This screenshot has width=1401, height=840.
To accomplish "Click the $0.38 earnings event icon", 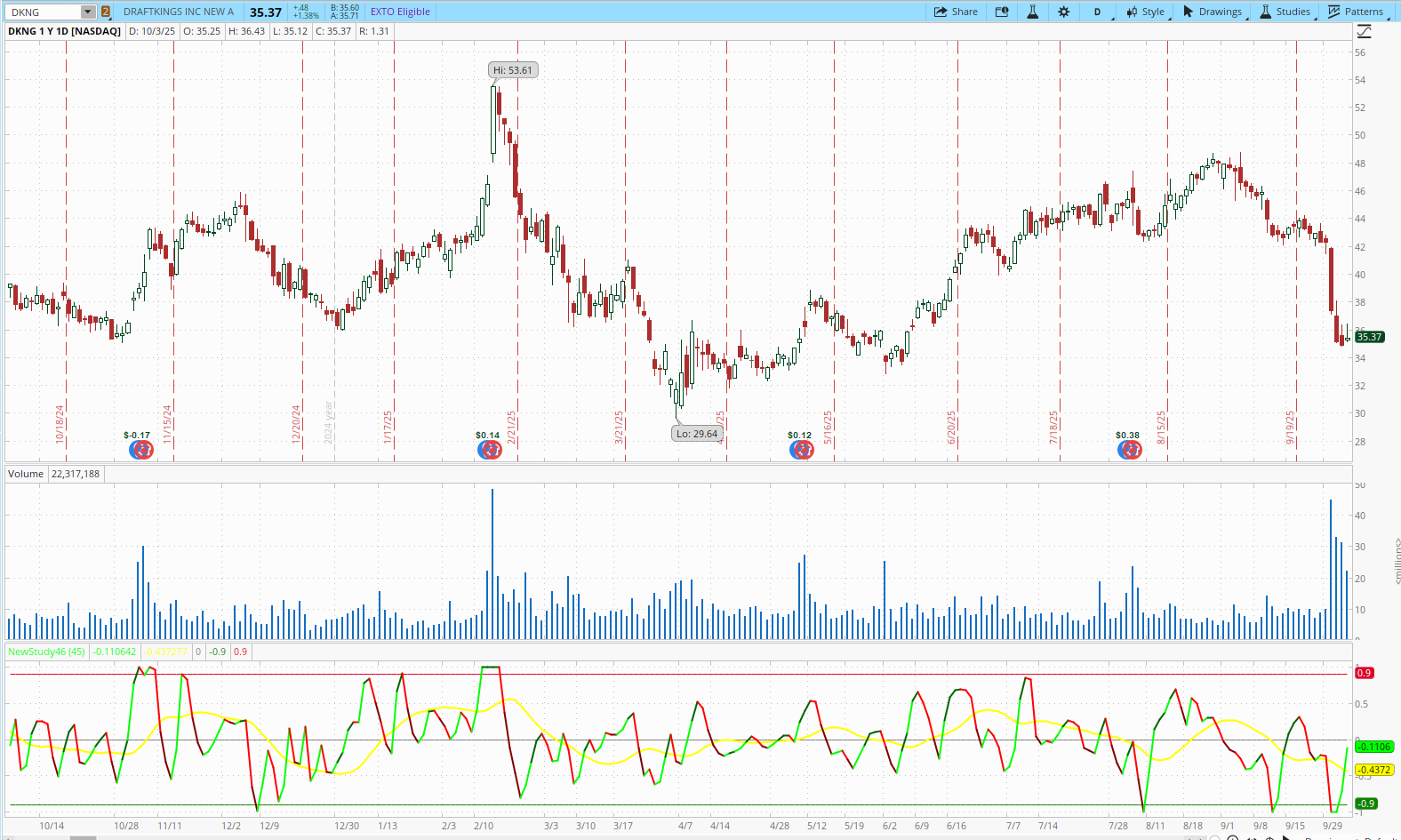I will click(x=1130, y=450).
